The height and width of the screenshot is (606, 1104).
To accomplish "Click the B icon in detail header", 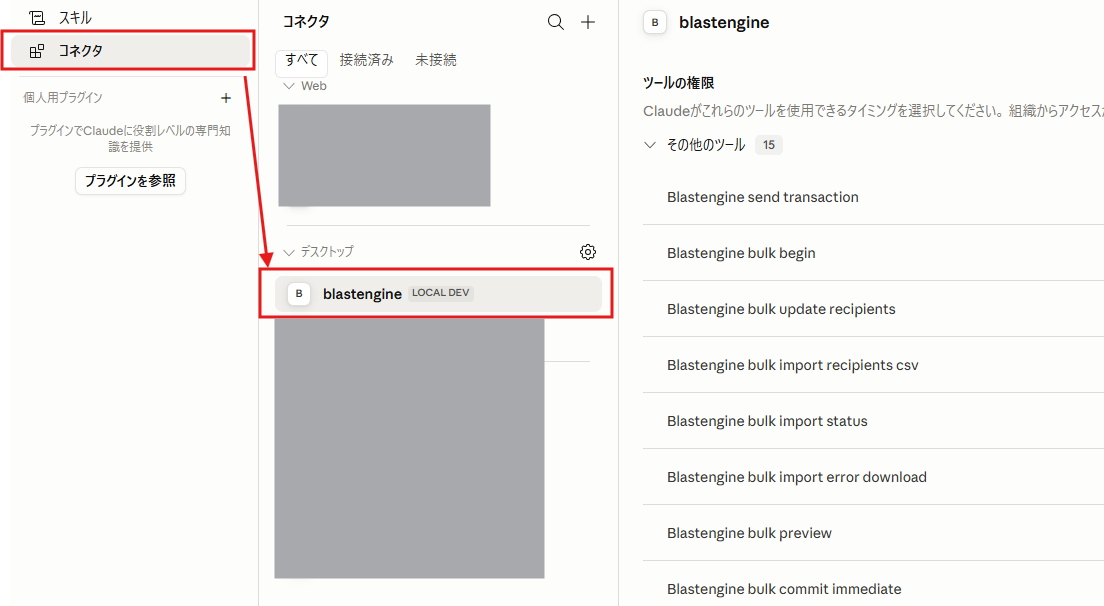I will [655, 23].
